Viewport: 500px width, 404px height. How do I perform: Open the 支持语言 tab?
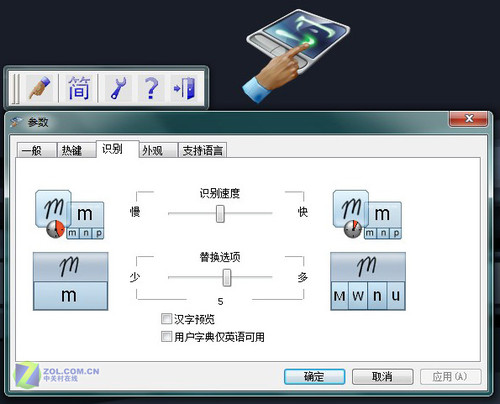203,150
